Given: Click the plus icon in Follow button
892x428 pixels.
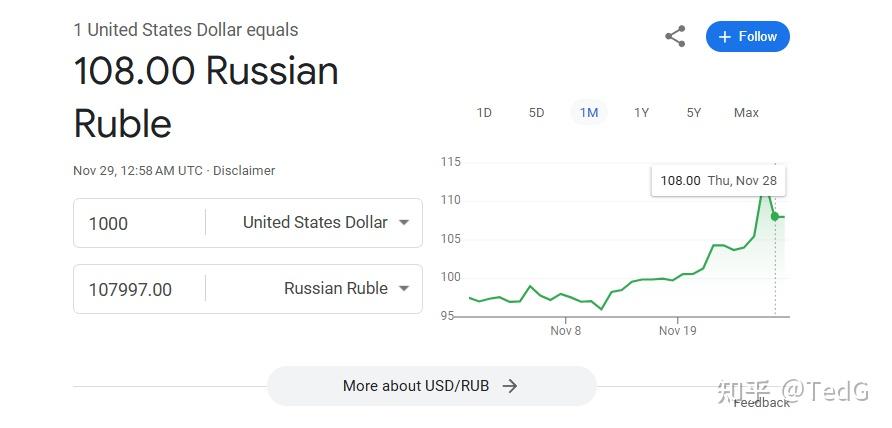Looking at the screenshot, I should pos(724,37).
